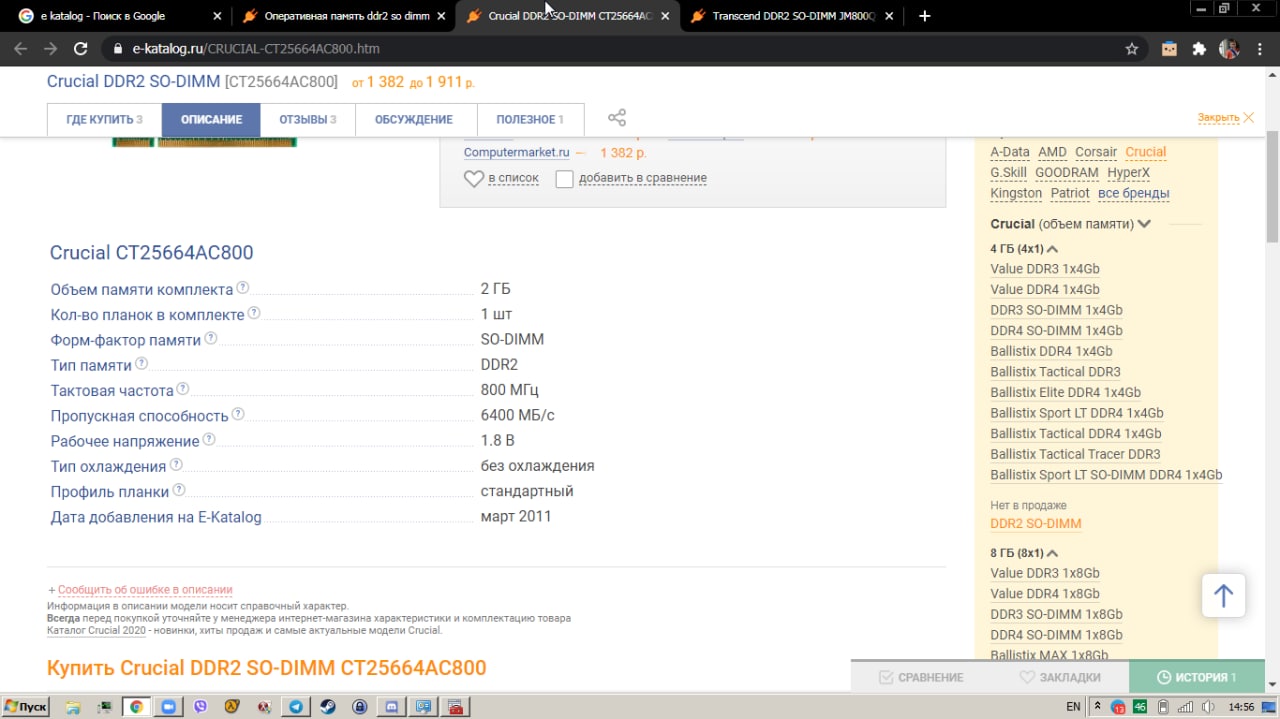The width and height of the screenshot is (1280, 719).
Task: Click the '6400 МБ/с' value
Action: click(x=517, y=415)
